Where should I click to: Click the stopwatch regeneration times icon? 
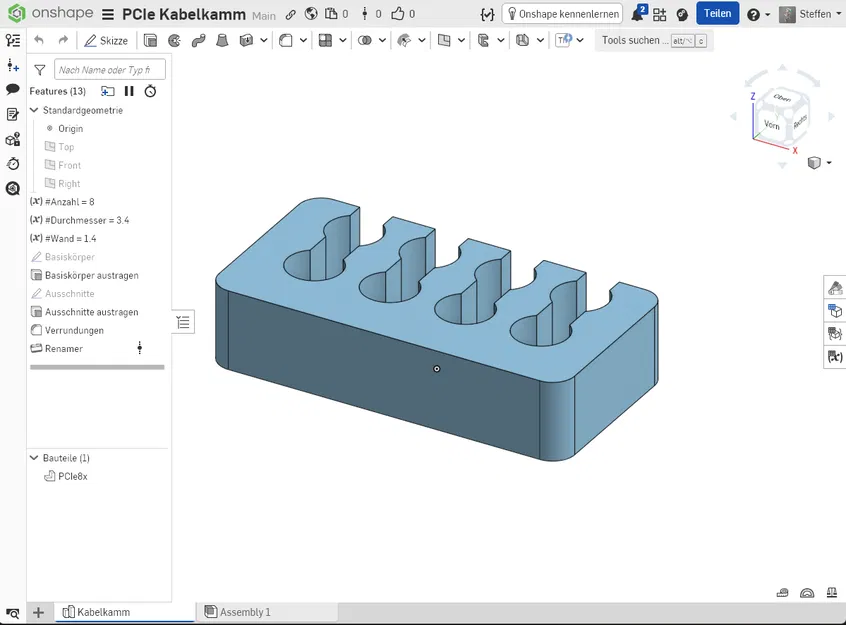coord(150,91)
